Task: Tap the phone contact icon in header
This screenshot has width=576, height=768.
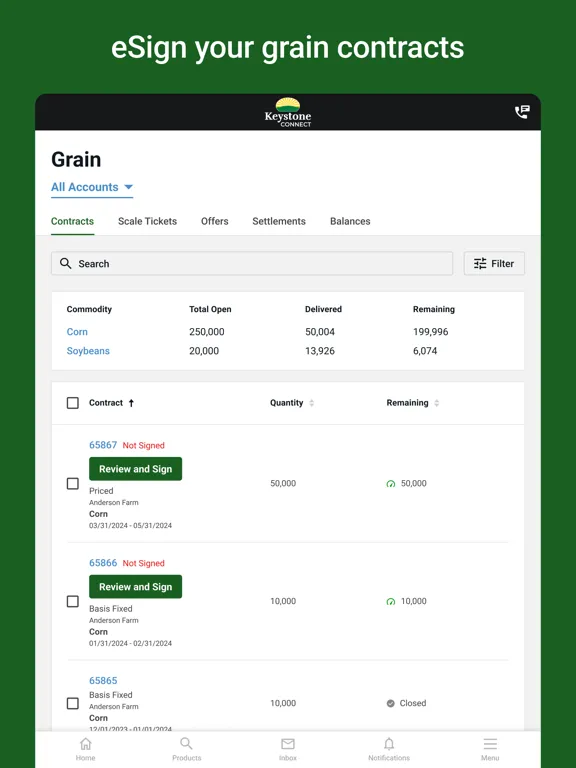Action: (x=522, y=112)
